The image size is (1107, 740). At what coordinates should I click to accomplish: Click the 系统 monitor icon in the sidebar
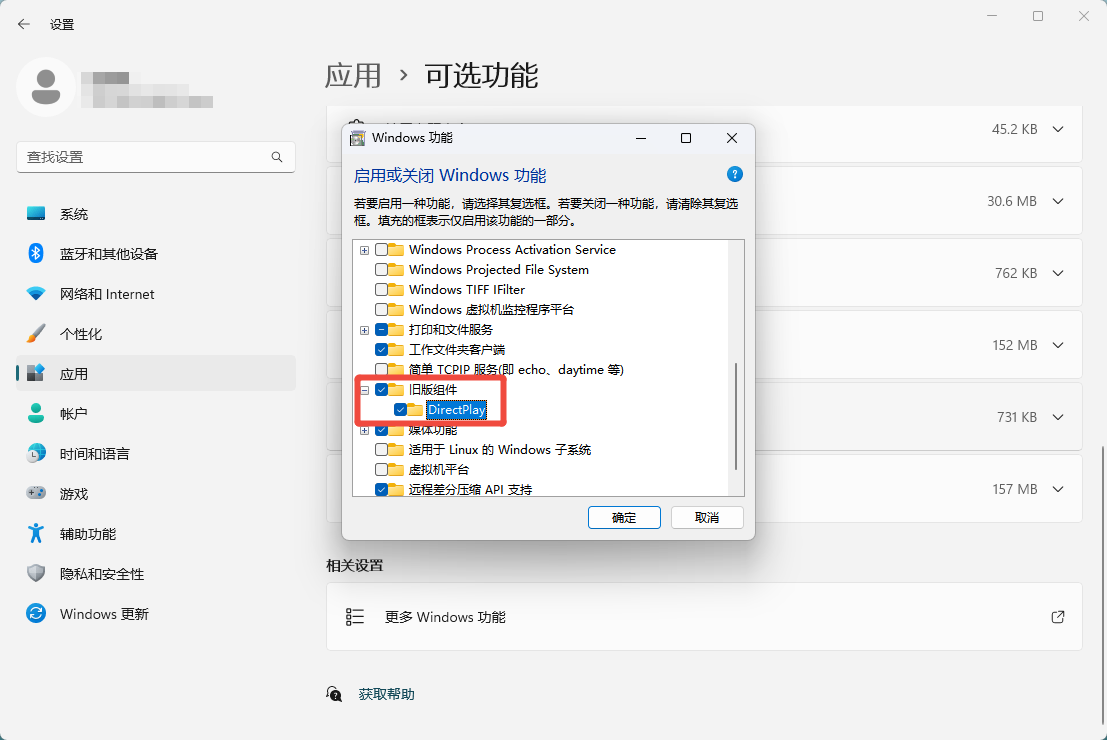pos(36,213)
